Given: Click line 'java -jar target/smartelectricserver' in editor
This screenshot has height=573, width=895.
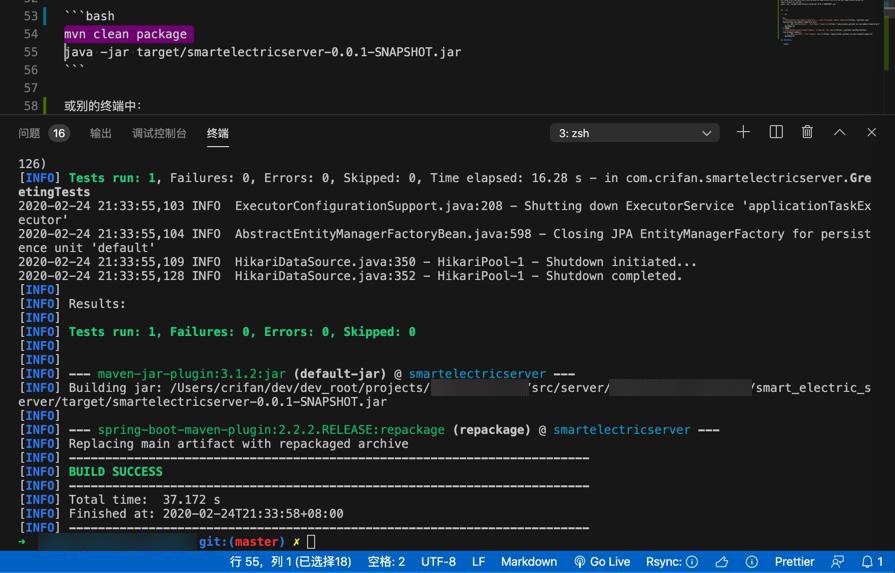Looking at the screenshot, I should click(x=263, y=52).
